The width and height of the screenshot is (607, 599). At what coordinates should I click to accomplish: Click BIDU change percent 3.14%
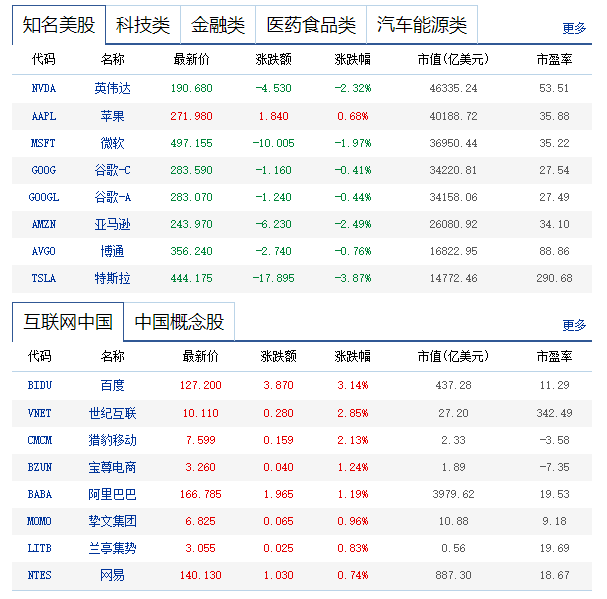coord(353,386)
